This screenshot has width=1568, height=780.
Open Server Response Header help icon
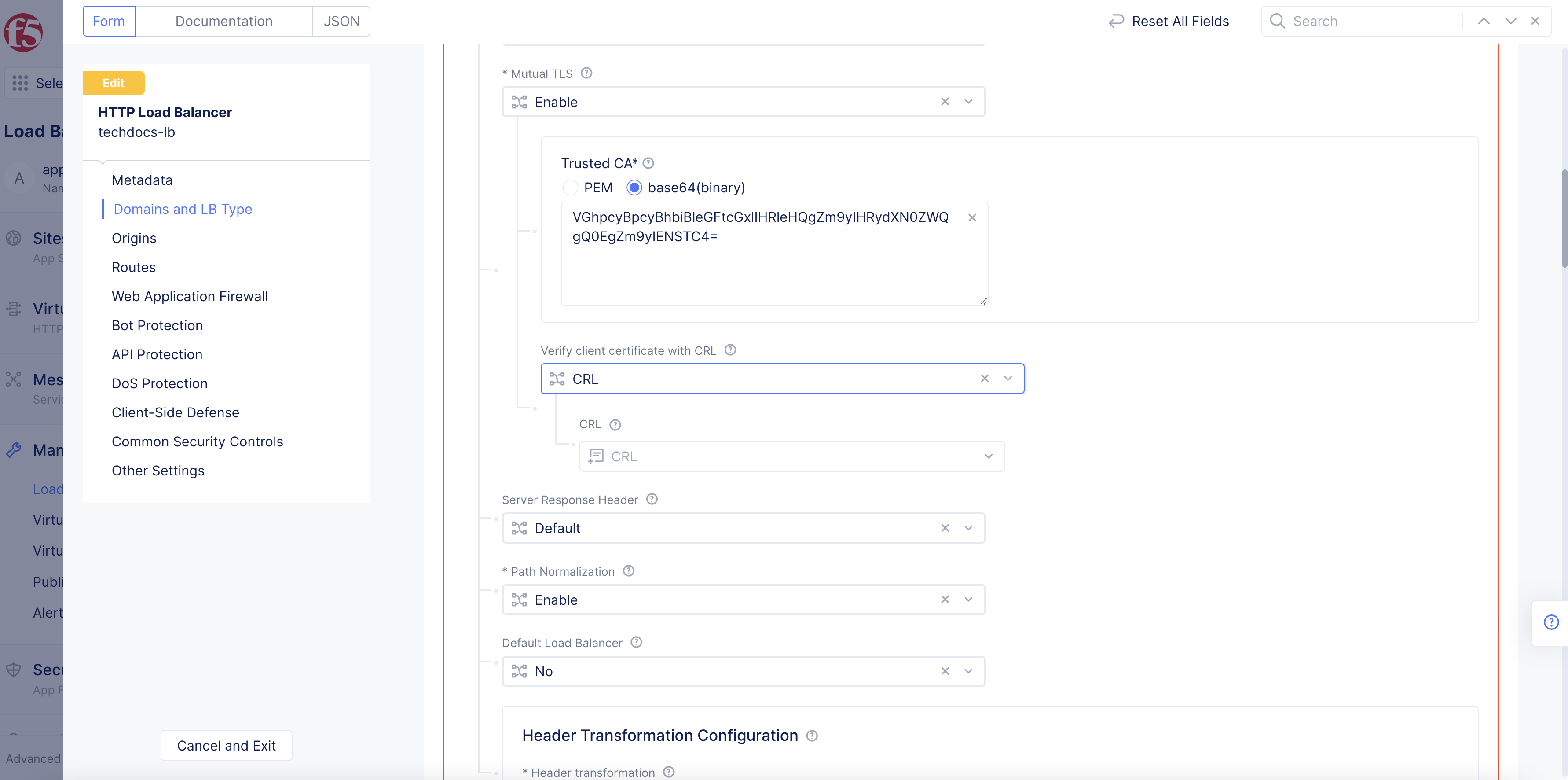[x=652, y=499]
